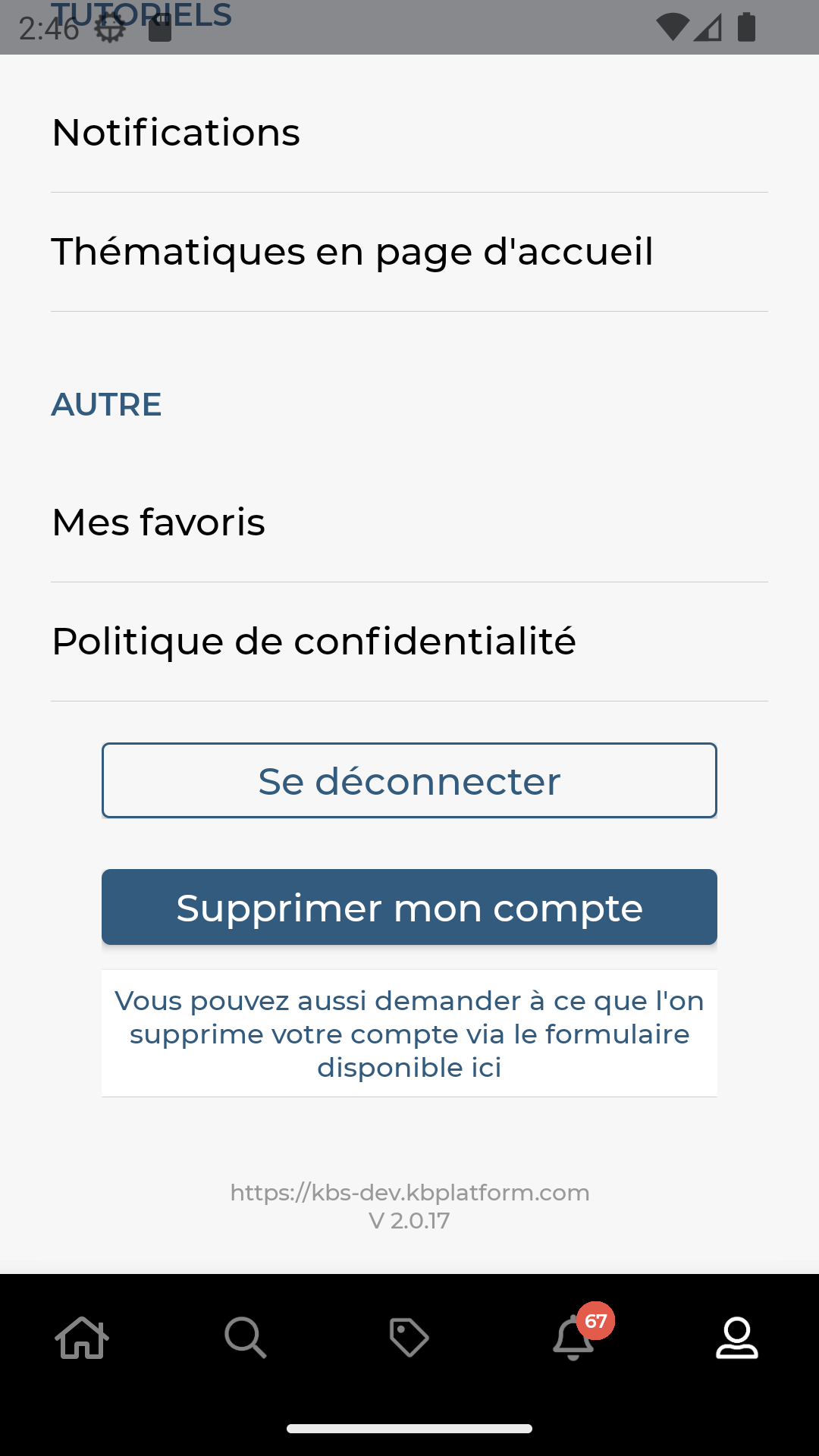Image resolution: width=819 pixels, height=1456 pixels.
Task: Open the Notifications settings entry
Action: pos(176,133)
